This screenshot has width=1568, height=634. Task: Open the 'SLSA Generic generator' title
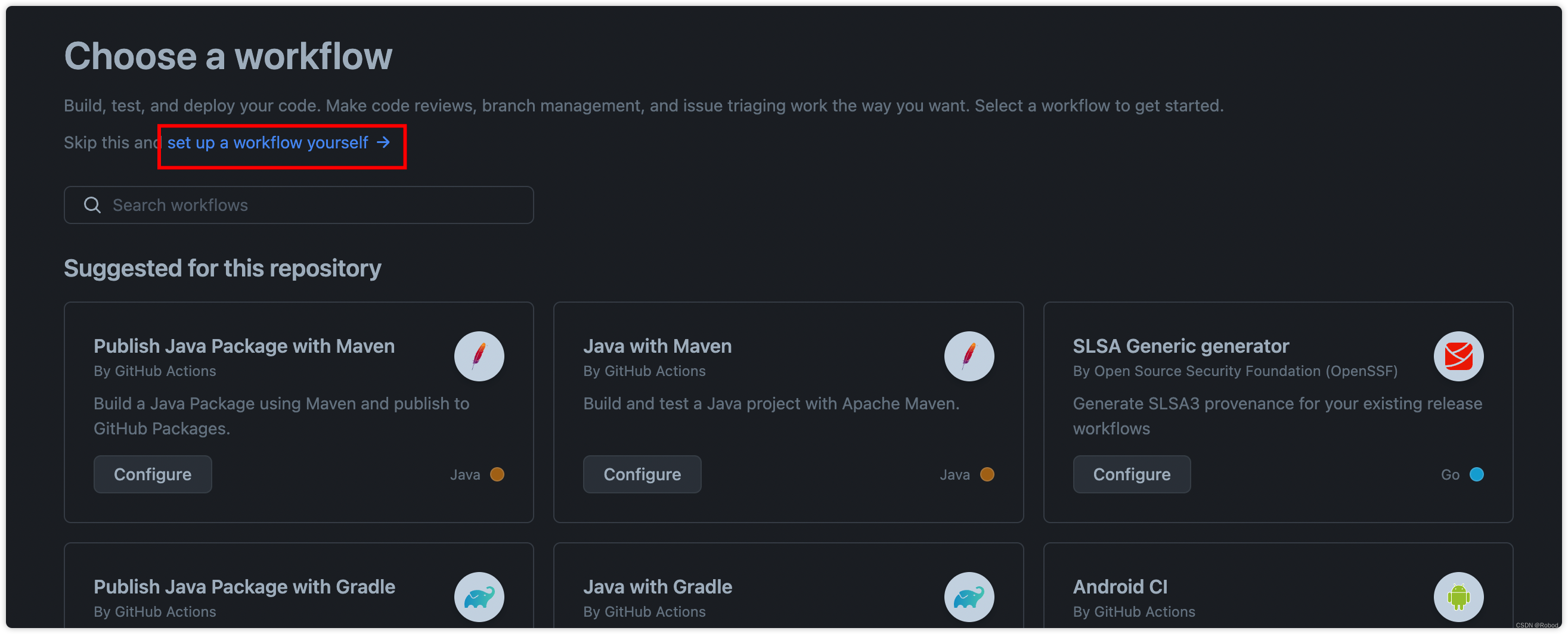click(x=1180, y=346)
